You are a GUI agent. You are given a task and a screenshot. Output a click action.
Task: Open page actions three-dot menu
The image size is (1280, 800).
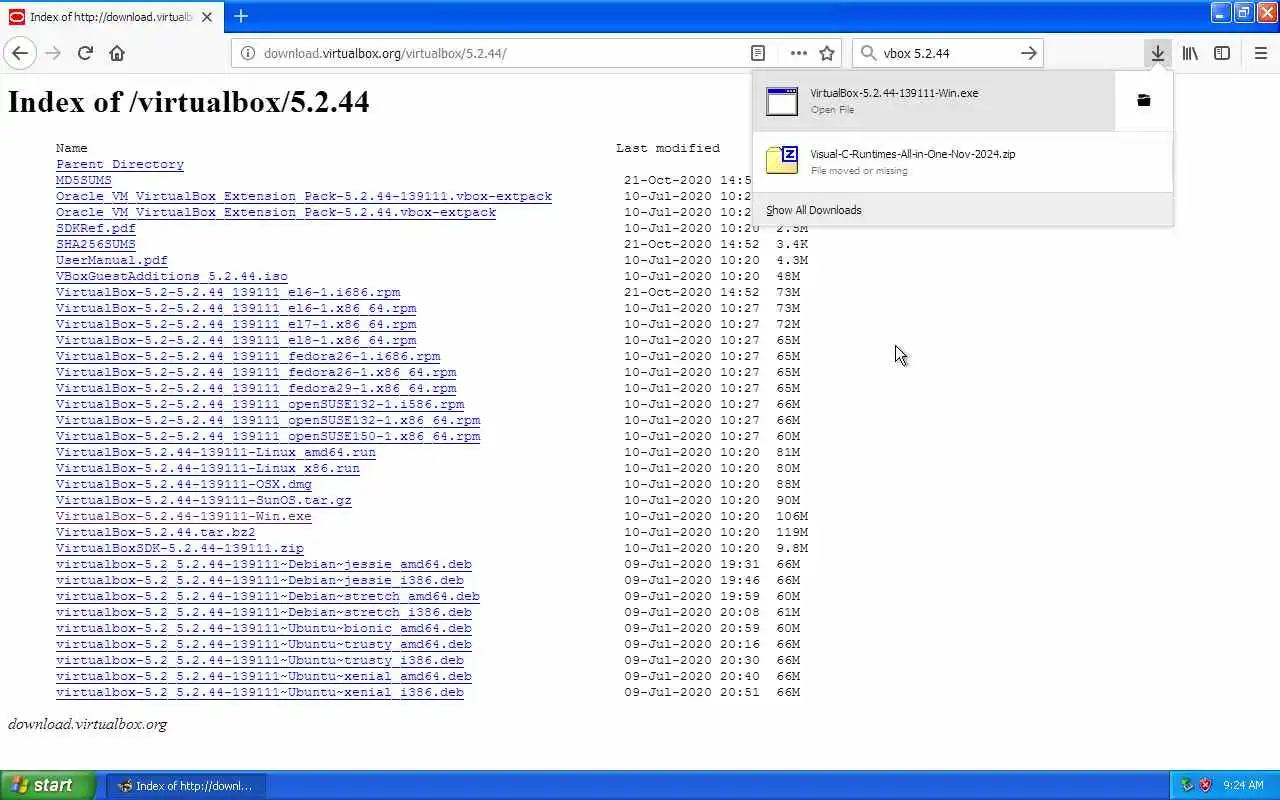[798, 53]
